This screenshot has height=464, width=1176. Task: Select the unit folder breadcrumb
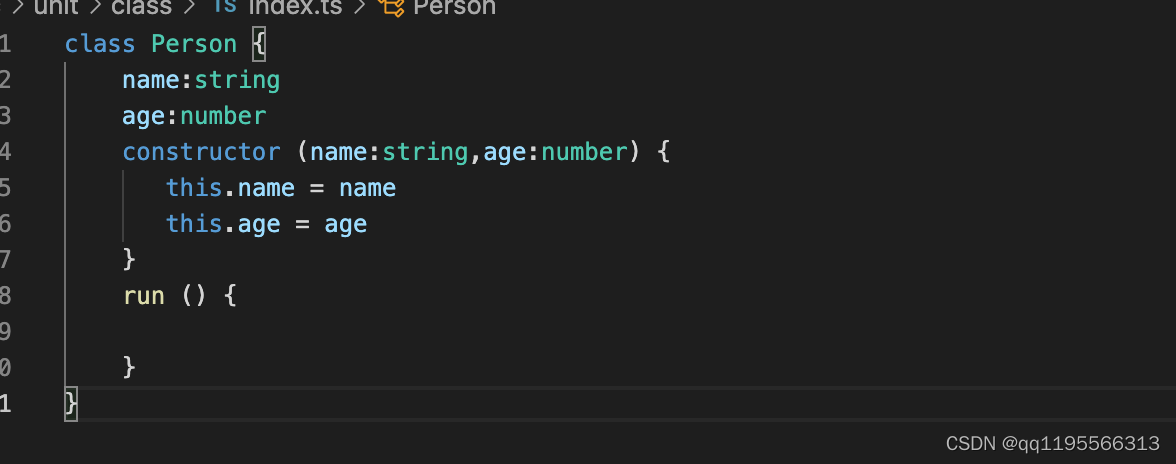click(x=56, y=6)
